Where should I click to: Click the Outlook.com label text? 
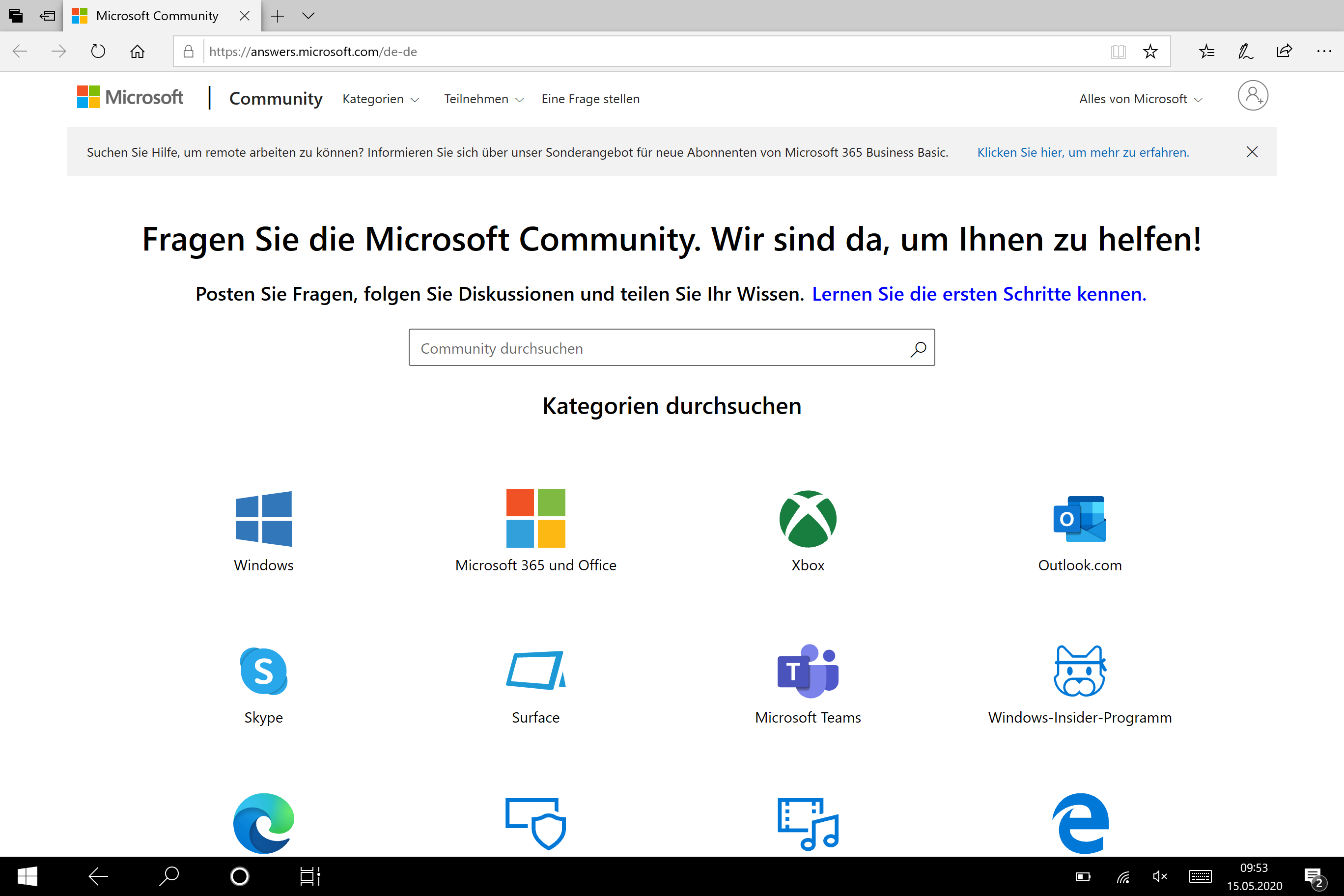pyautogui.click(x=1079, y=565)
